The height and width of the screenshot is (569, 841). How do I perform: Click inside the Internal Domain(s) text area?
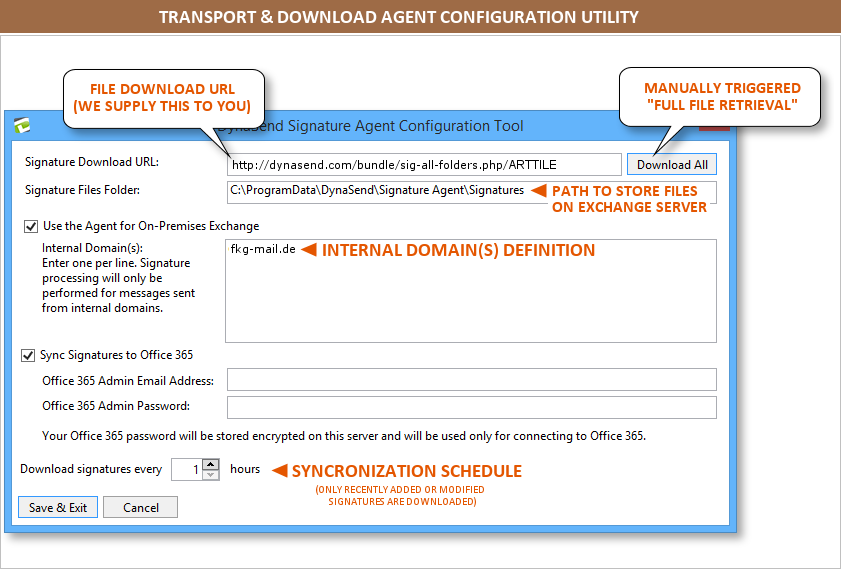(x=471, y=291)
